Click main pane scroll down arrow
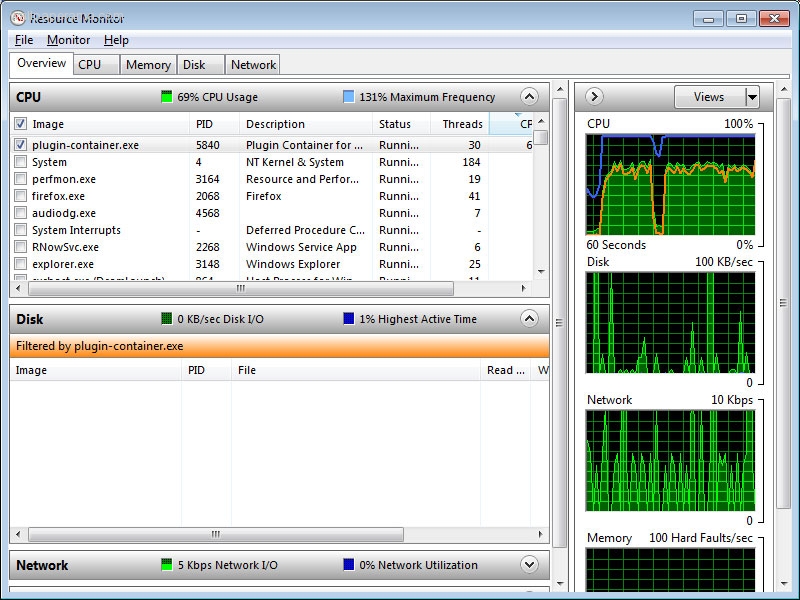 pos(560,584)
